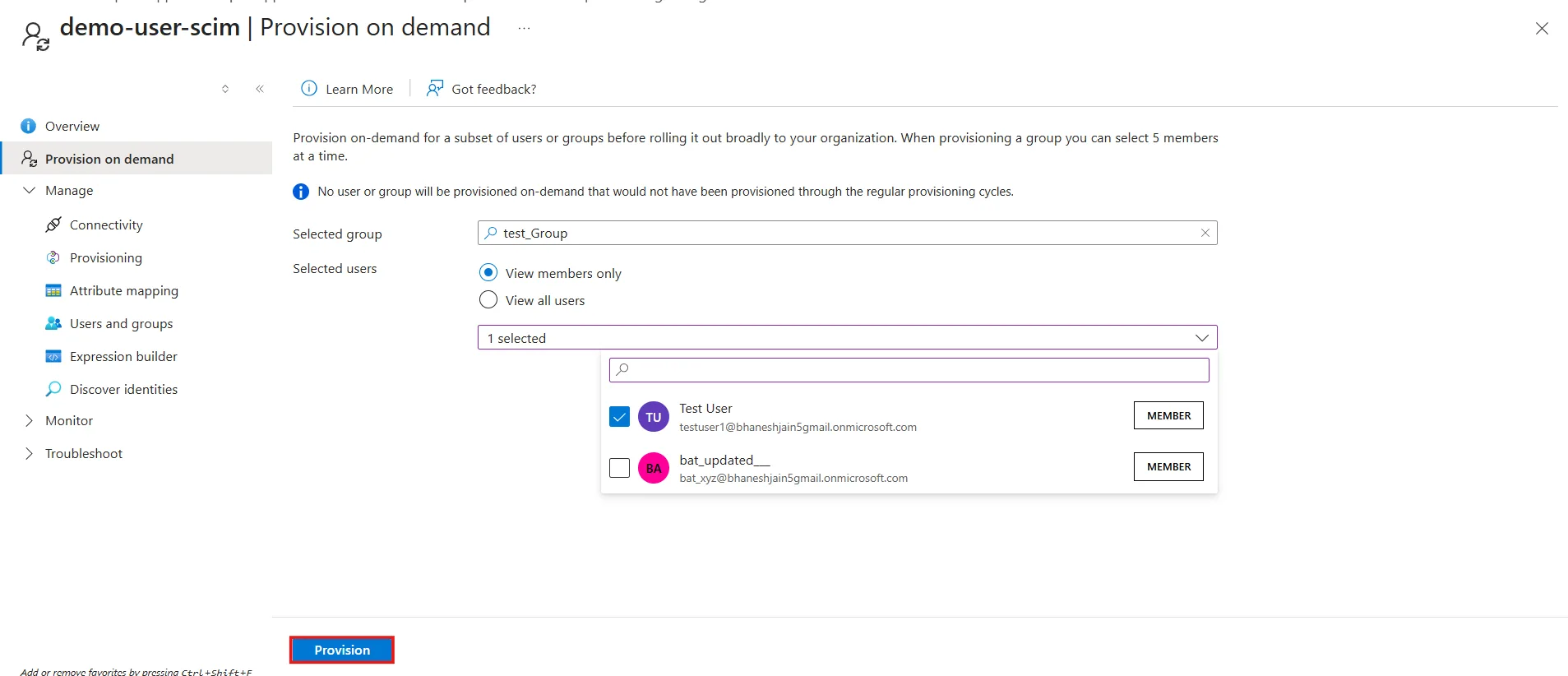Viewport: 1568px width, 676px height.
Task: Click the Users and groups icon
Action: pyautogui.click(x=53, y=323)
